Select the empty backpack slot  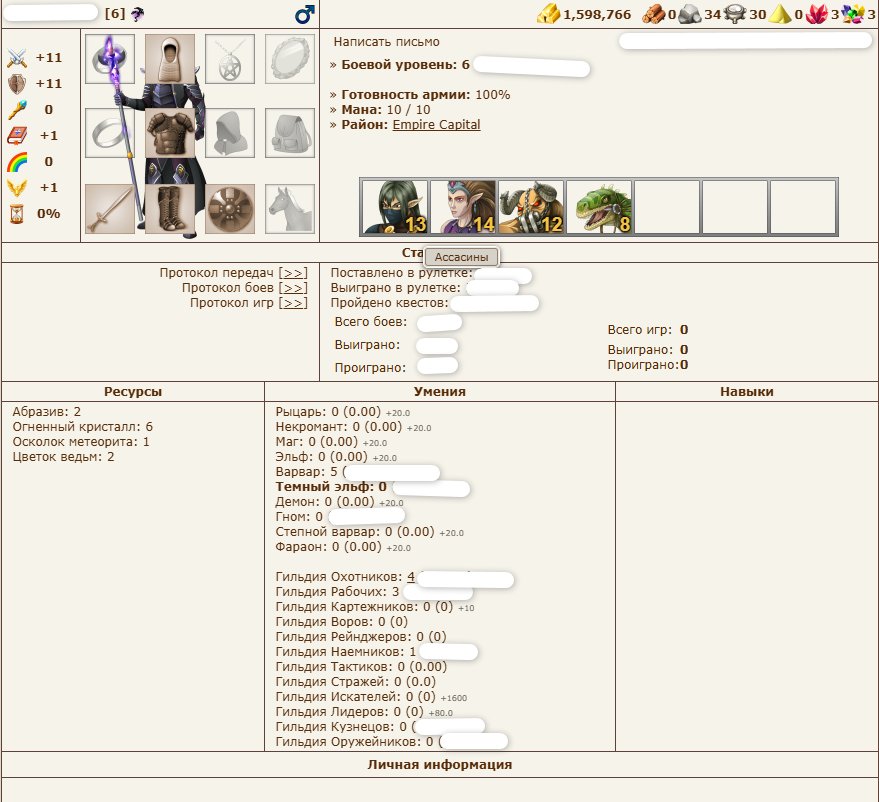[289, 133]
